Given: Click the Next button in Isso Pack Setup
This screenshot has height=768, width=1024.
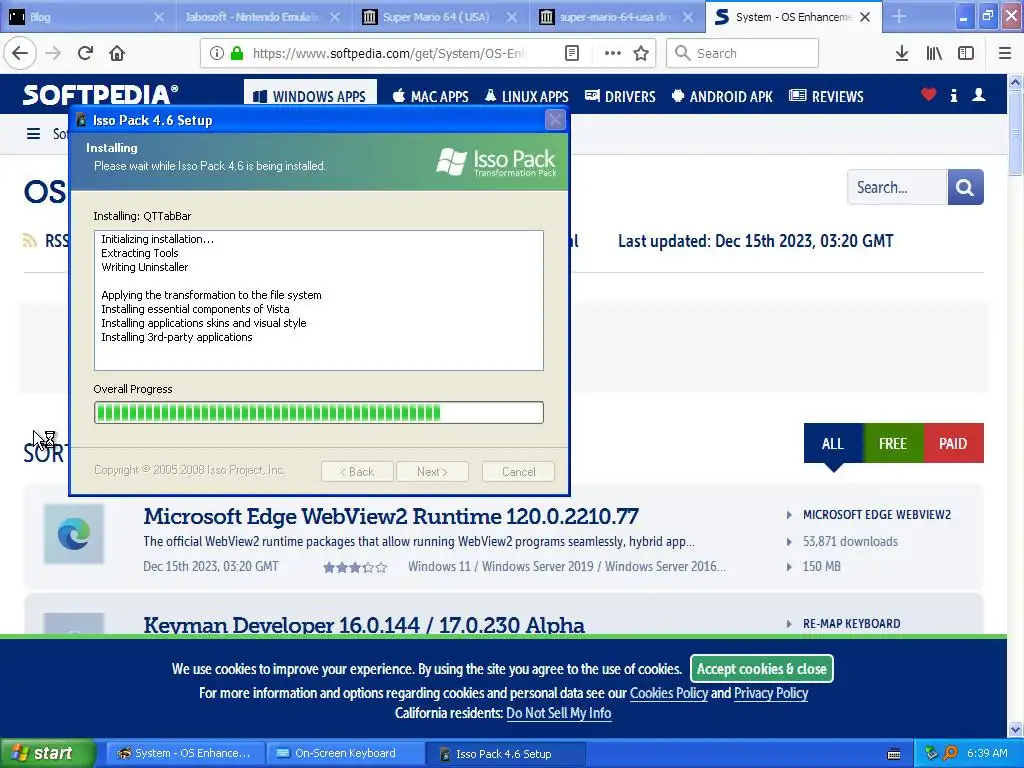Looking at the screenshot, I should click(432, 472).
